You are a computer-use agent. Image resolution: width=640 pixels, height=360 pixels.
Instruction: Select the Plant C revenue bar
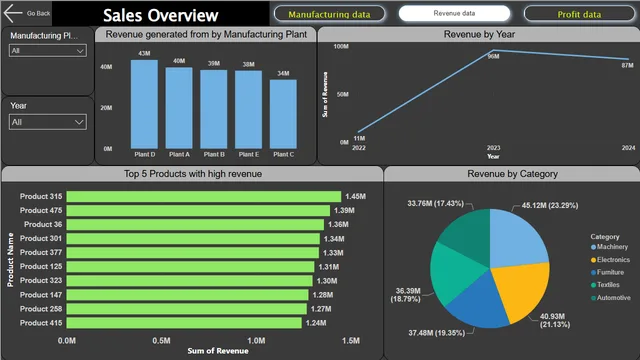(283, 114)
